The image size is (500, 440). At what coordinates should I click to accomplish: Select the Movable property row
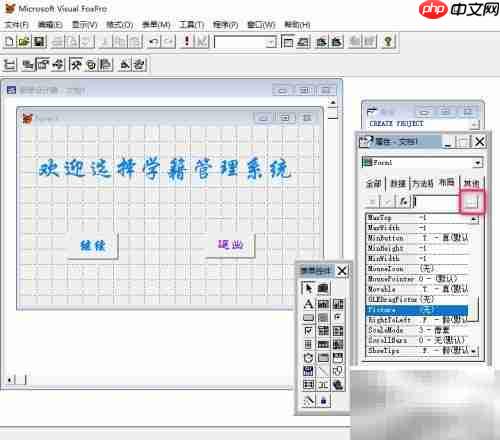[417, 289]
